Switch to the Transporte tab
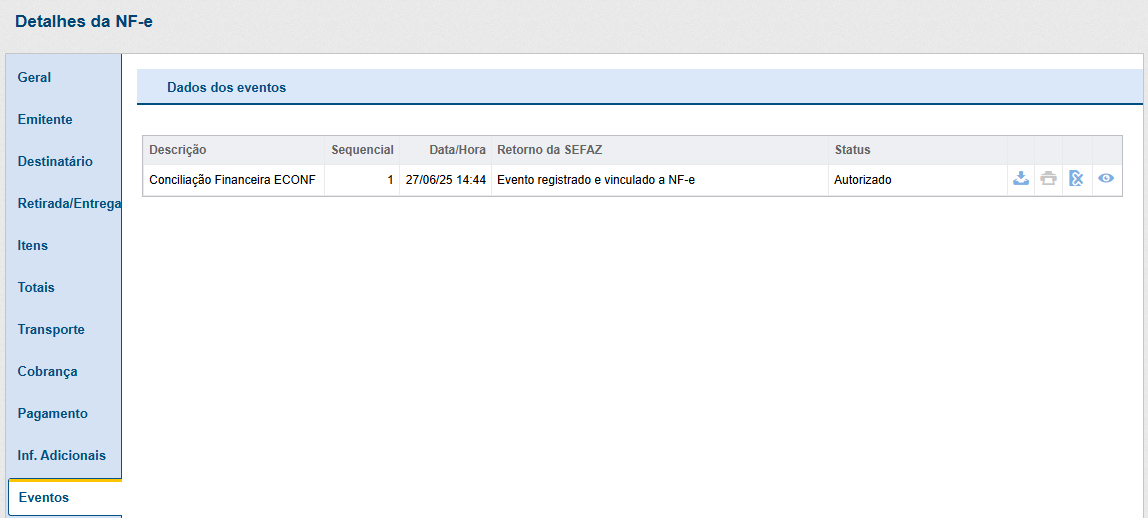 tap(51, 329)
